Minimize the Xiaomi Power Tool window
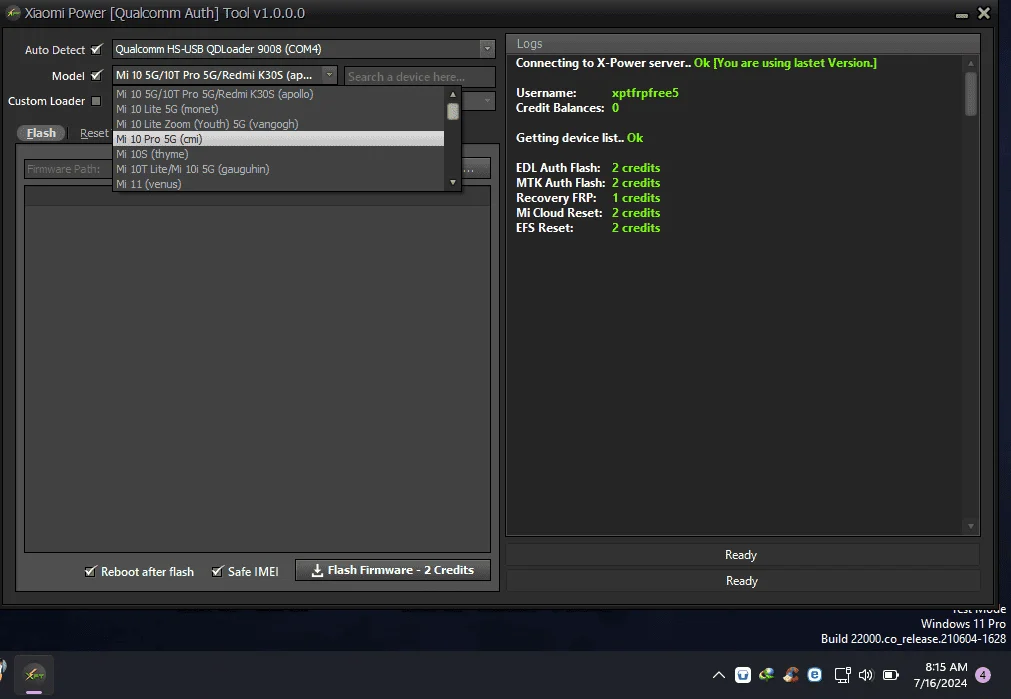The image size is (1011, 699). tap(961, 14)
